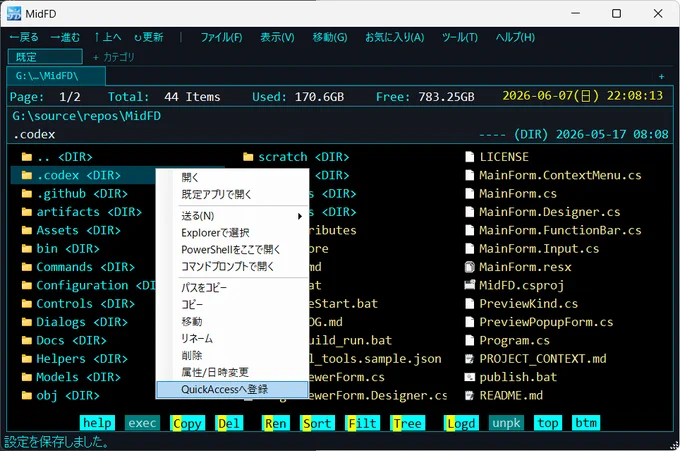Screen dimensions: 680x451
Task: Choose 開く in the context menu
Action: [232, 177]
